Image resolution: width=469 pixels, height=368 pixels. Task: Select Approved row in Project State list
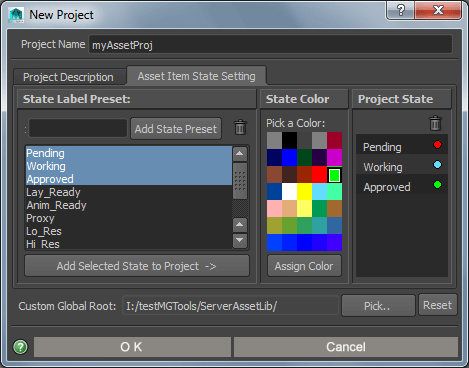coord(402,185)
